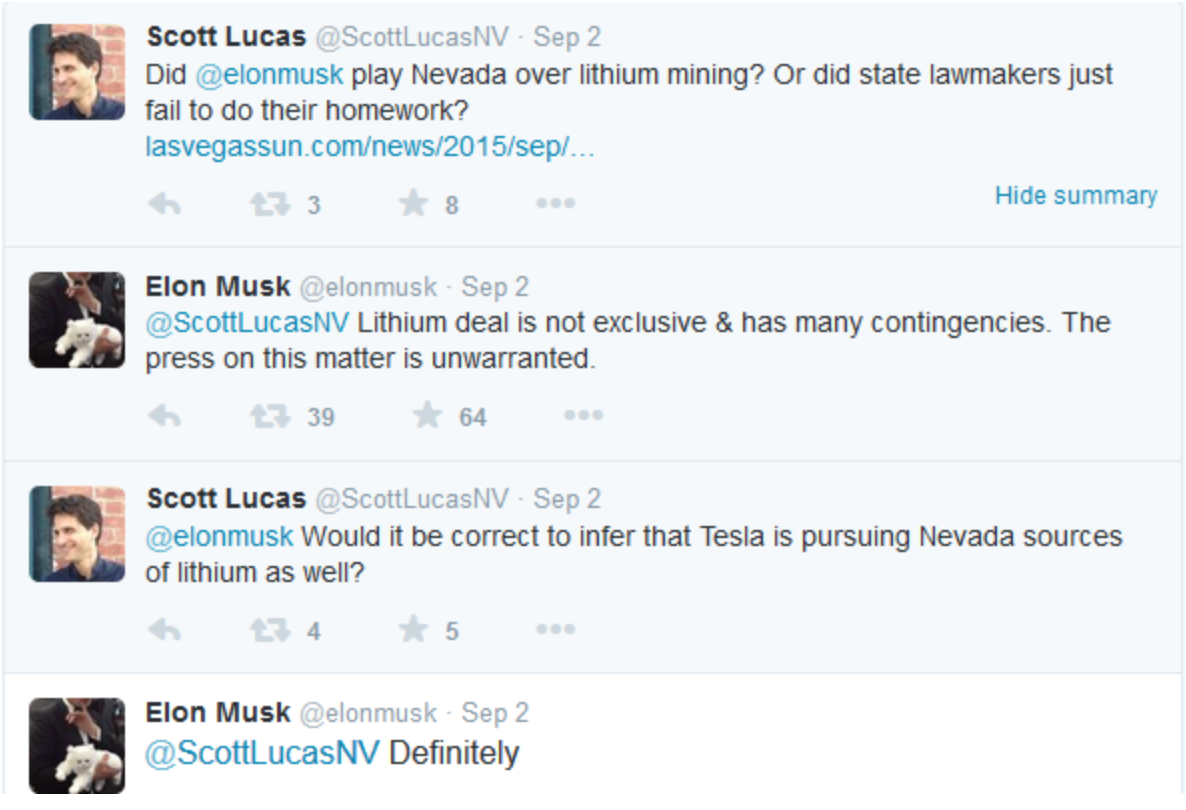Reply to Scott Lucas's lithium mining tweet
The height and width of the screenshot is (810, 1186).
click(164, 203)
